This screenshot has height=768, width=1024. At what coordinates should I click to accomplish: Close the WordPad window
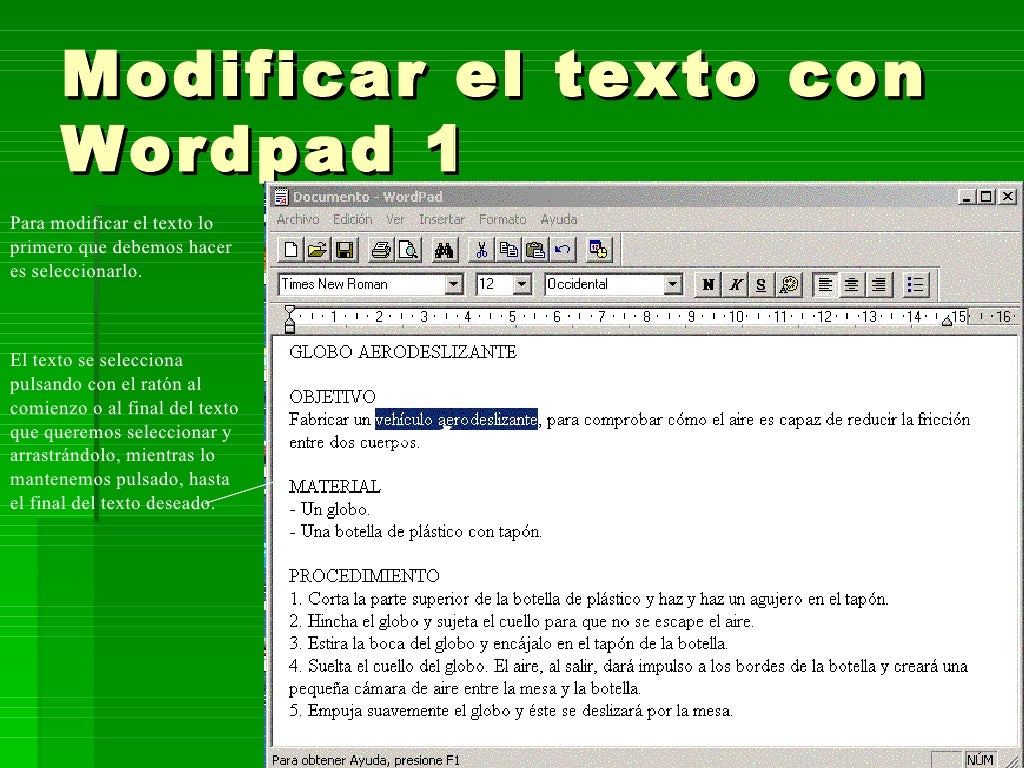click(1008, 196)
